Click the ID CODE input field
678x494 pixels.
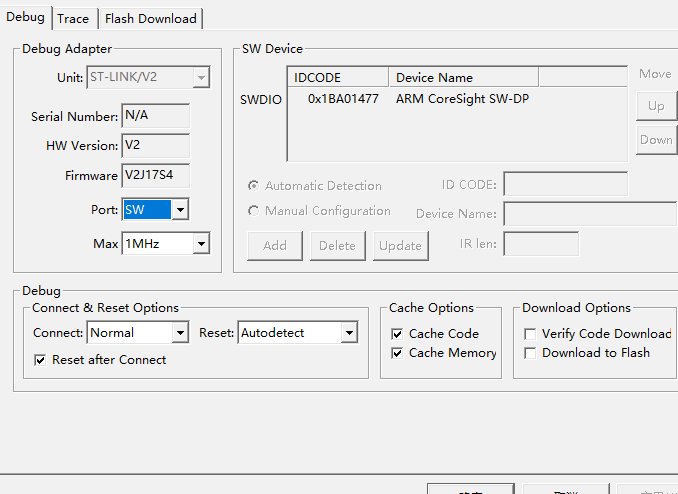(x=566, y=184)
